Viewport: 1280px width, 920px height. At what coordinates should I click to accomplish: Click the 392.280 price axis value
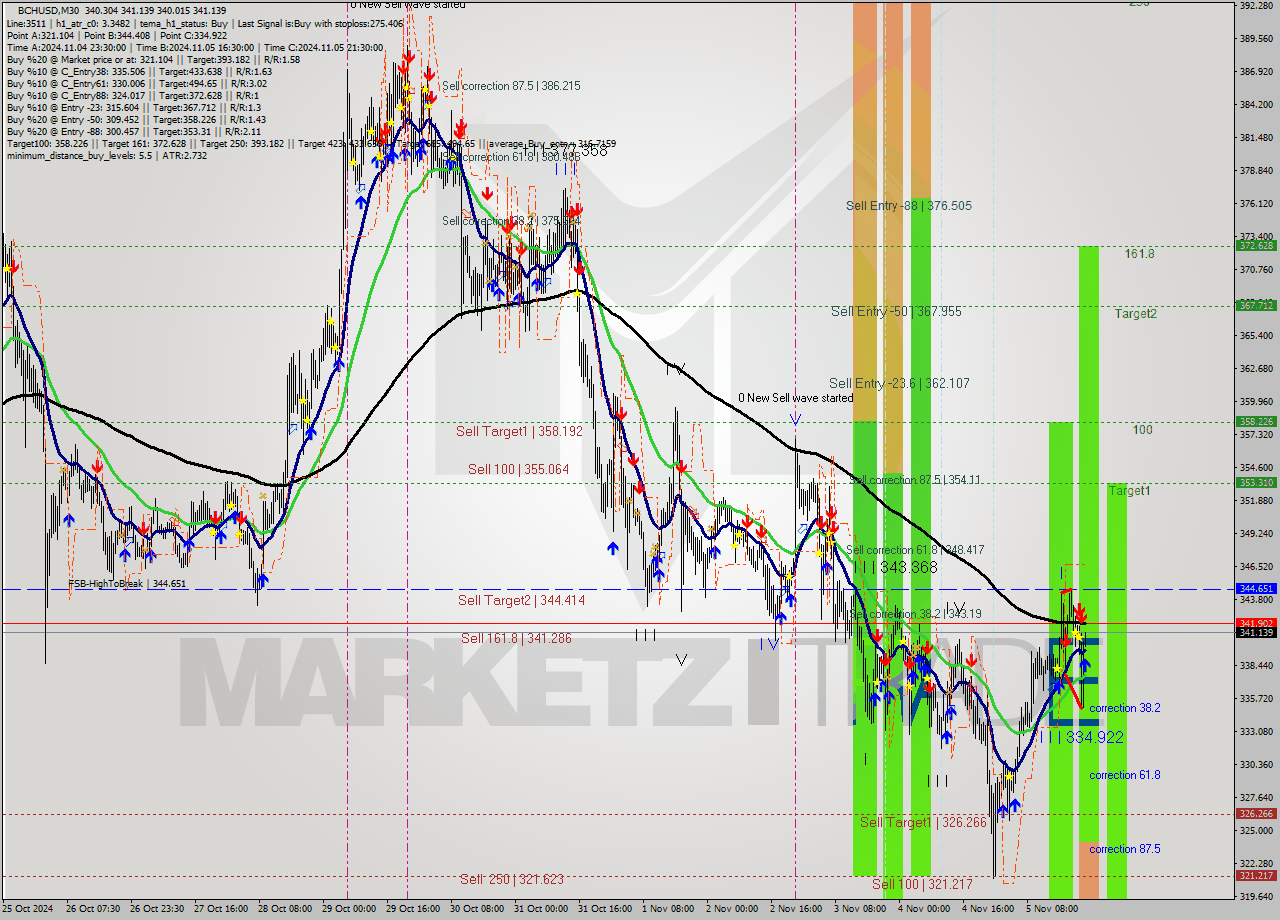[x=1257, y=6]
